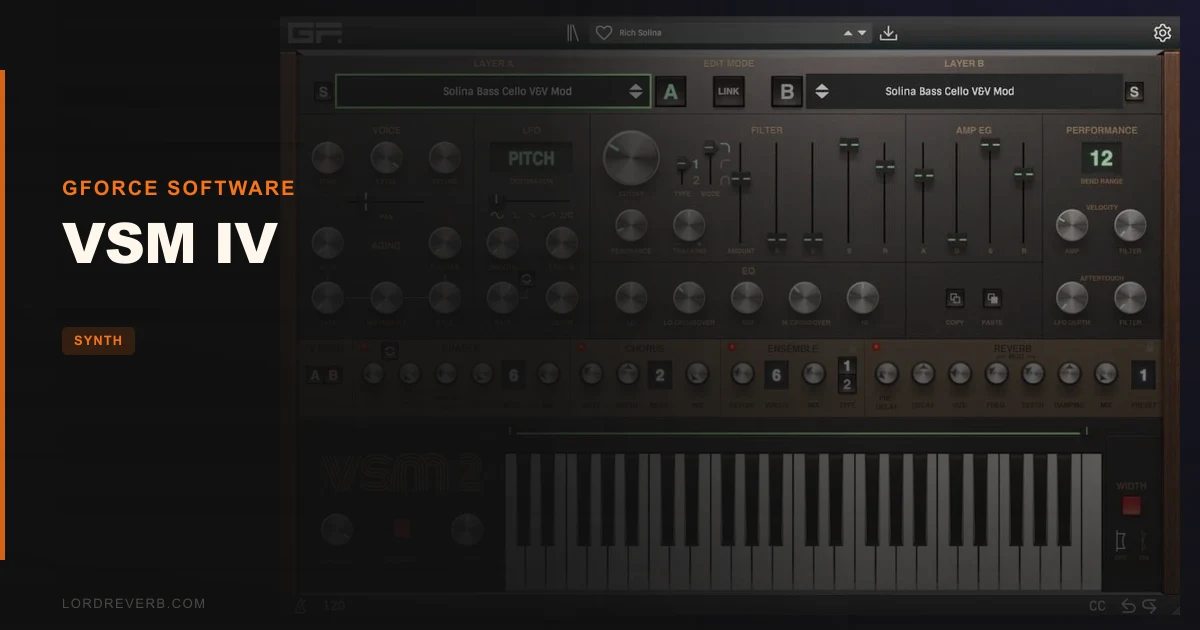Click the Reverb Pre Delay knob
Image resolution: width=1200 pixels, height=630 pixels.
pyautogui.click(x=887, y=374)
